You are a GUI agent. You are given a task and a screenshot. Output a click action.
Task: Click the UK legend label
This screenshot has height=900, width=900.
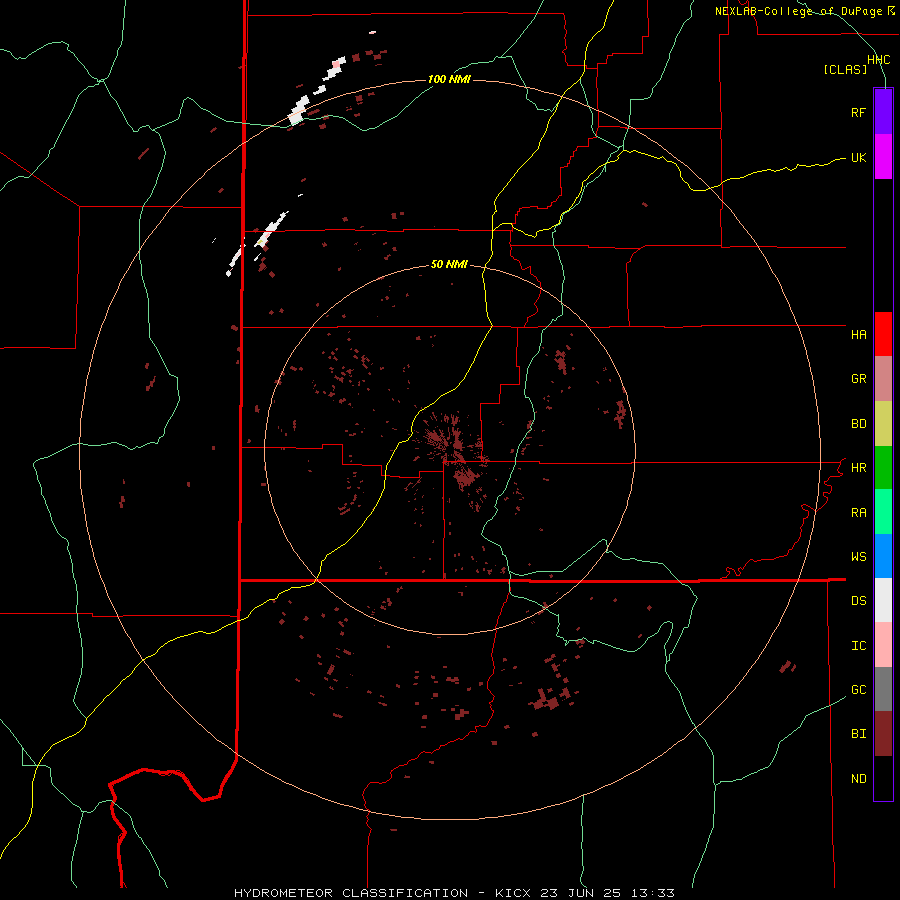(858, 157)
